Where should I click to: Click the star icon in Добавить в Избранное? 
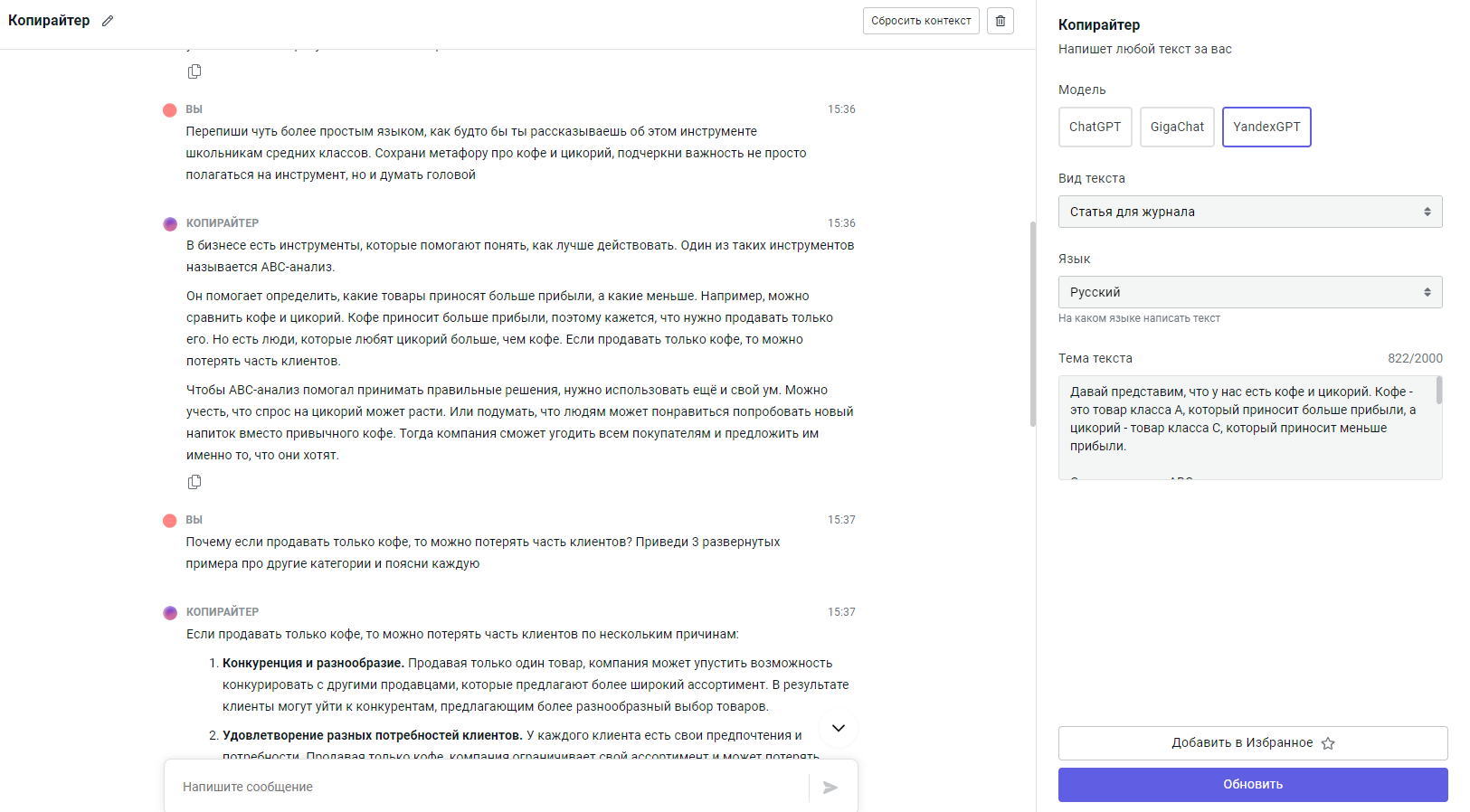(1328, 743)
